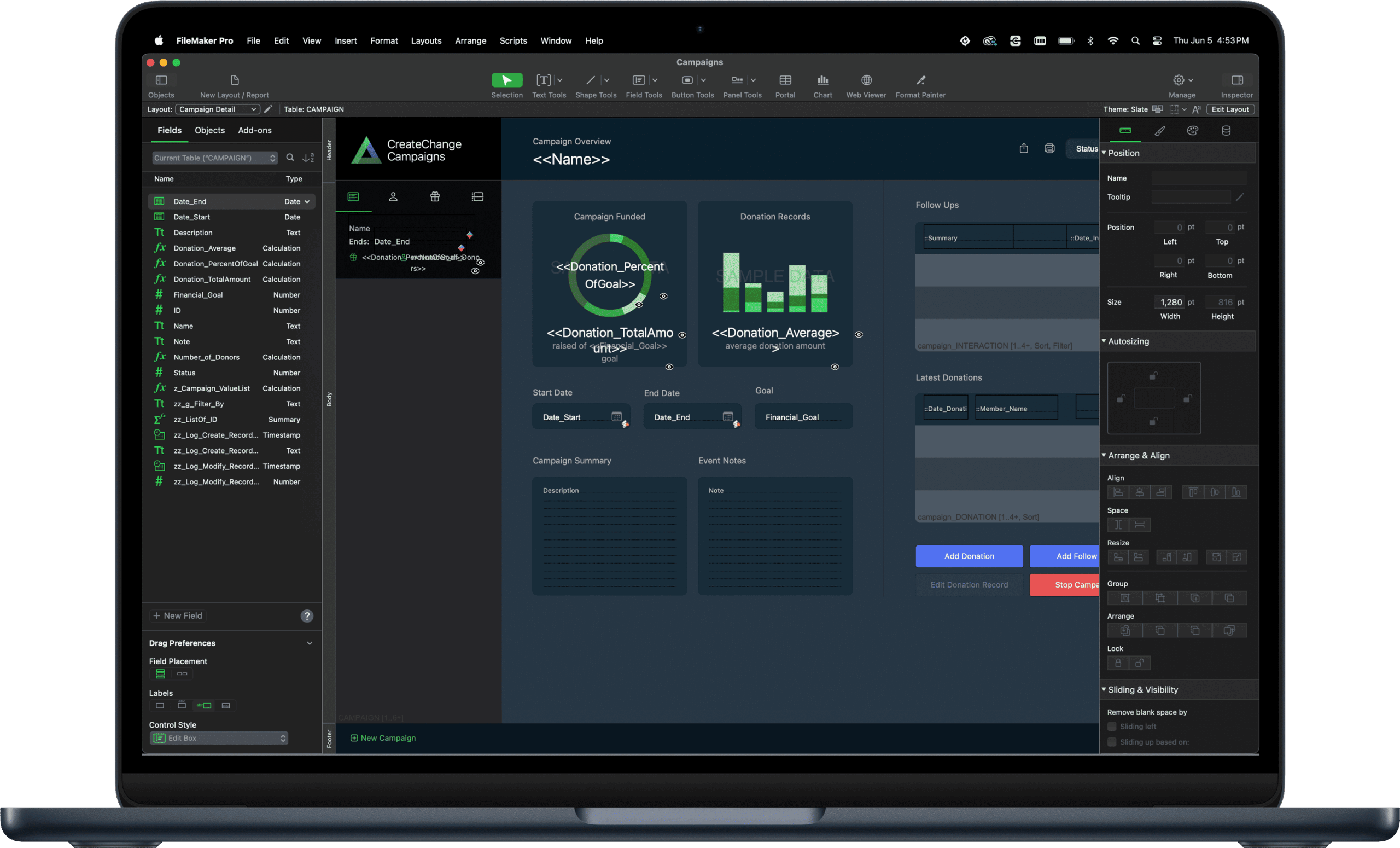Open the Current Table dropdown
This screenshot has width=1400, height=848.
pos(215,158)
